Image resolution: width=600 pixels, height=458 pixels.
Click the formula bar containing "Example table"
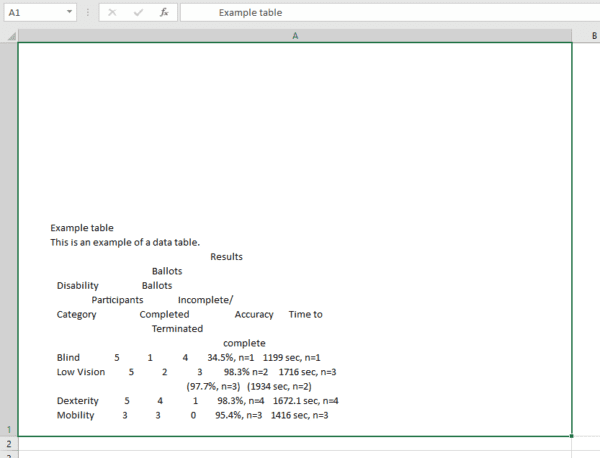380,13
